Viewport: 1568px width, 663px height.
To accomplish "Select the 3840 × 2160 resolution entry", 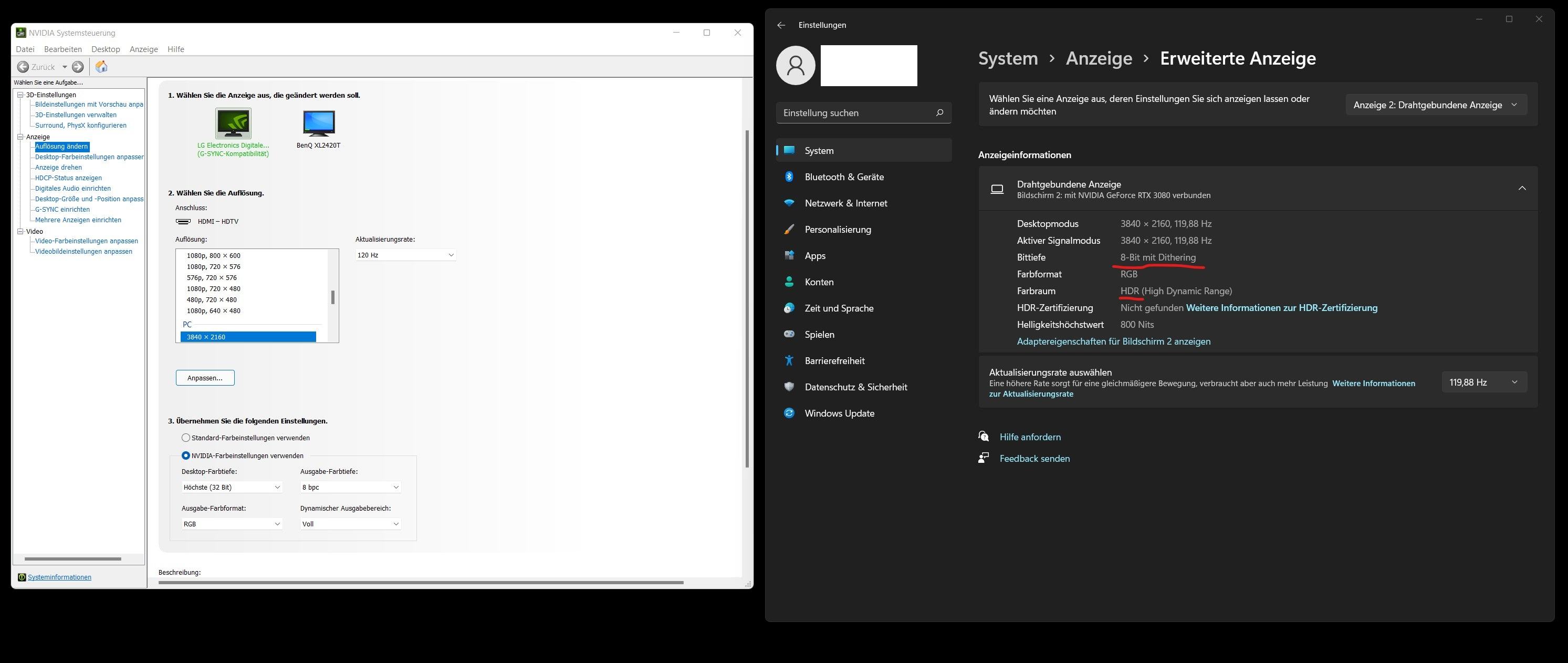I will [x=248, y=337].
